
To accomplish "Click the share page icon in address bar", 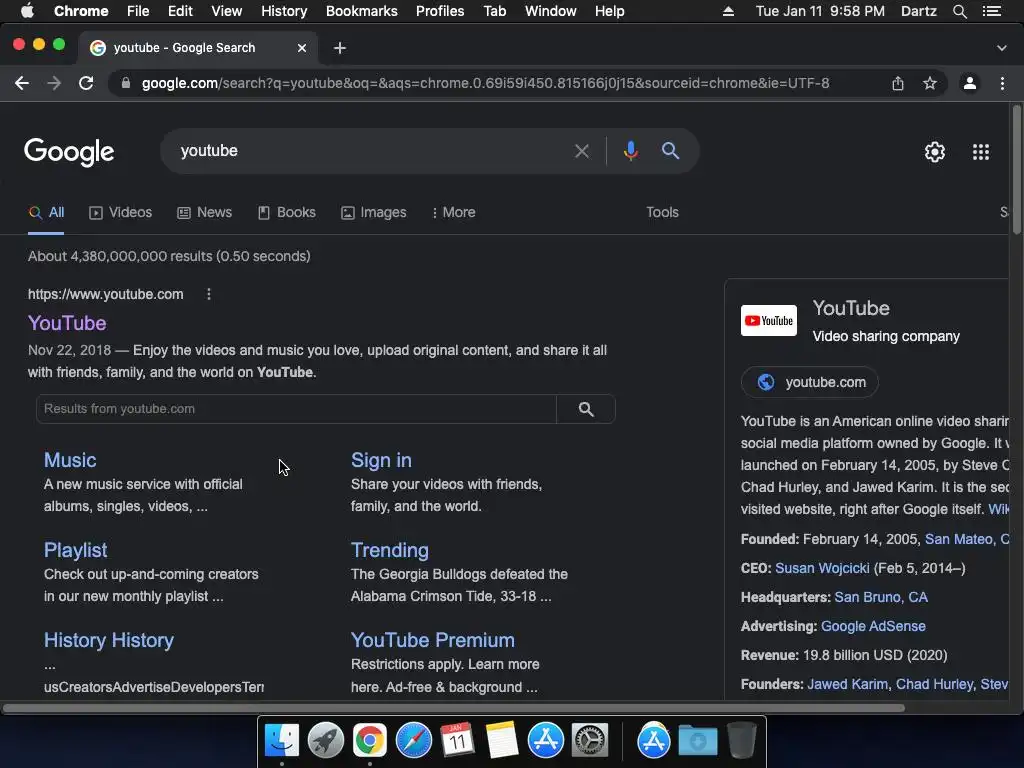I will click(898, 83).
